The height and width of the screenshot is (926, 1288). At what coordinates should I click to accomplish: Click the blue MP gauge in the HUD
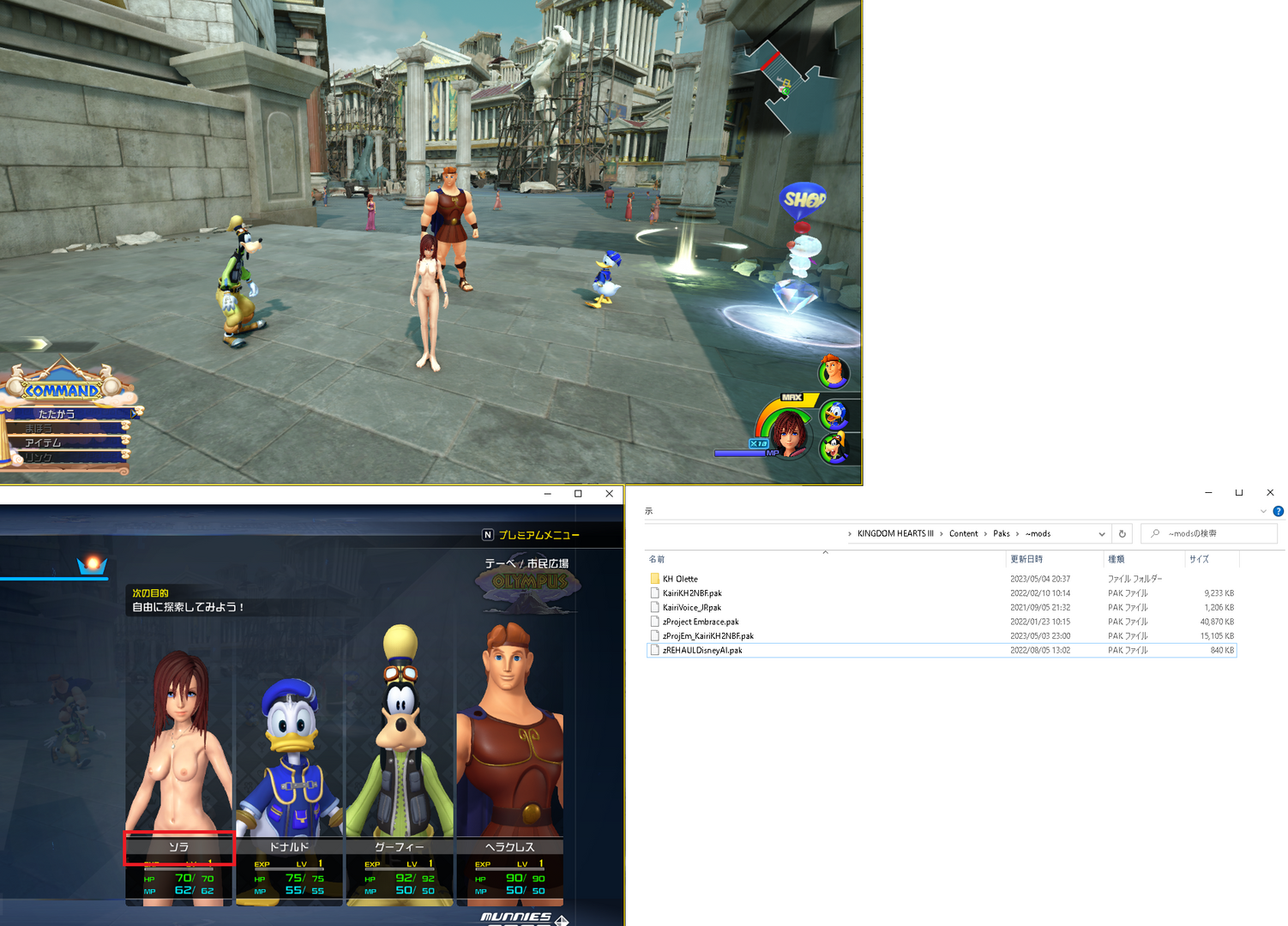[740, 452]
